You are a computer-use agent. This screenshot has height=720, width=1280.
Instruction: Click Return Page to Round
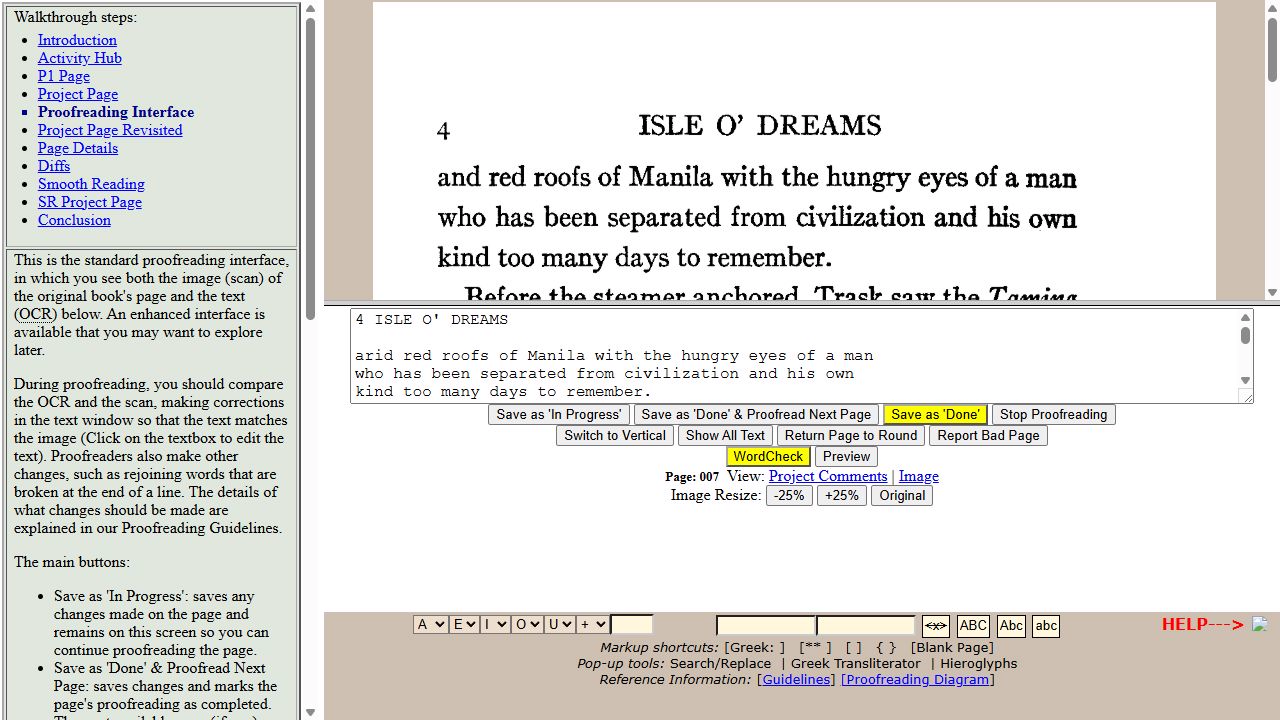851,436
